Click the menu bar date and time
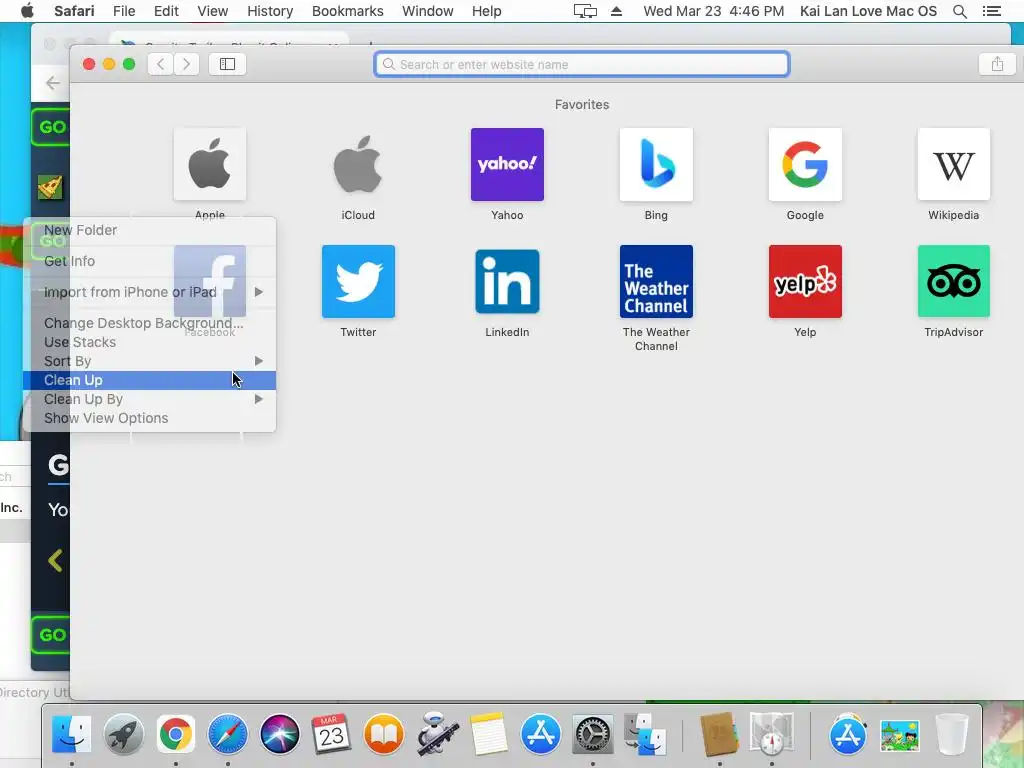 click(x=714, y=11)
